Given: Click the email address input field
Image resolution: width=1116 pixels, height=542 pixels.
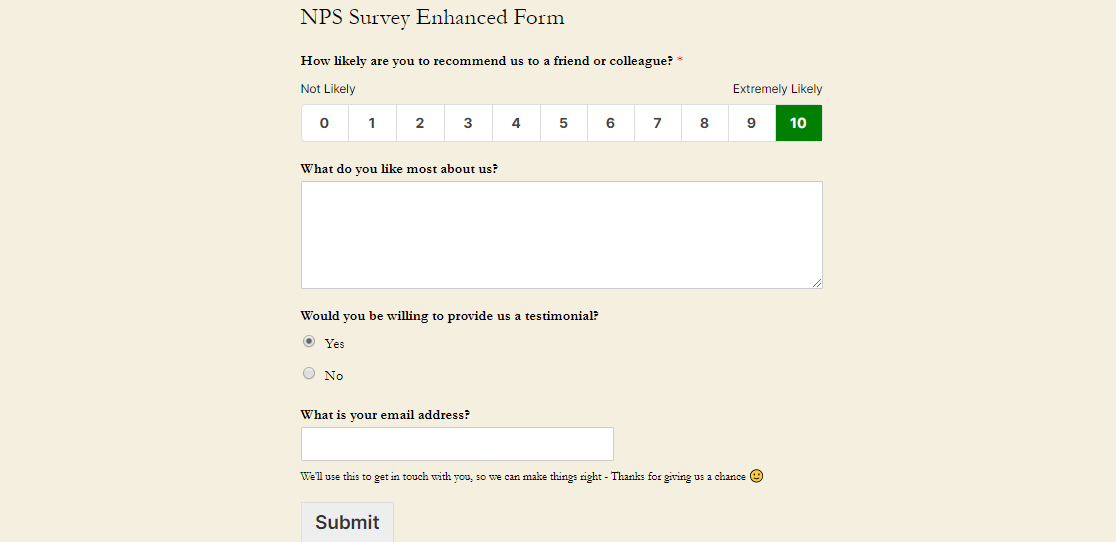Looking at the screenshot, I should tap(457, 444).
